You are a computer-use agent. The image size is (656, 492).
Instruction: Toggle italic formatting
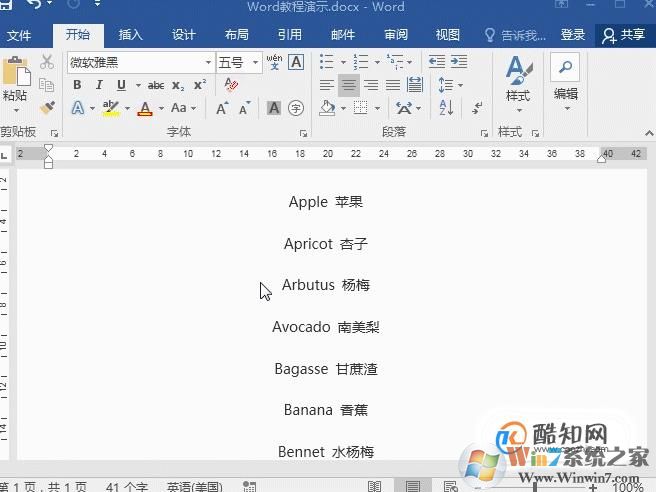pos(99,85)
